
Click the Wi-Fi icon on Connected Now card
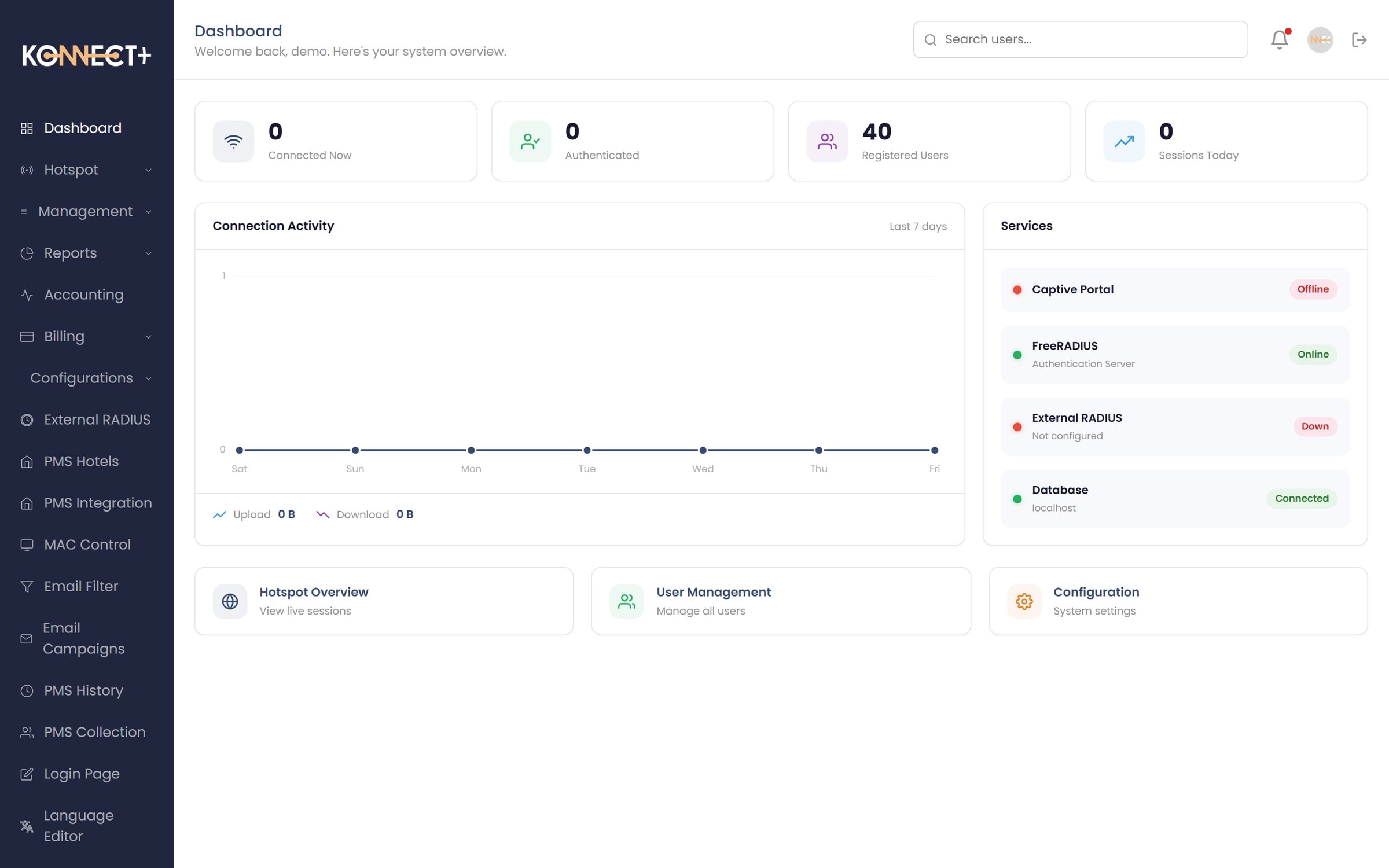click(233, 141)
